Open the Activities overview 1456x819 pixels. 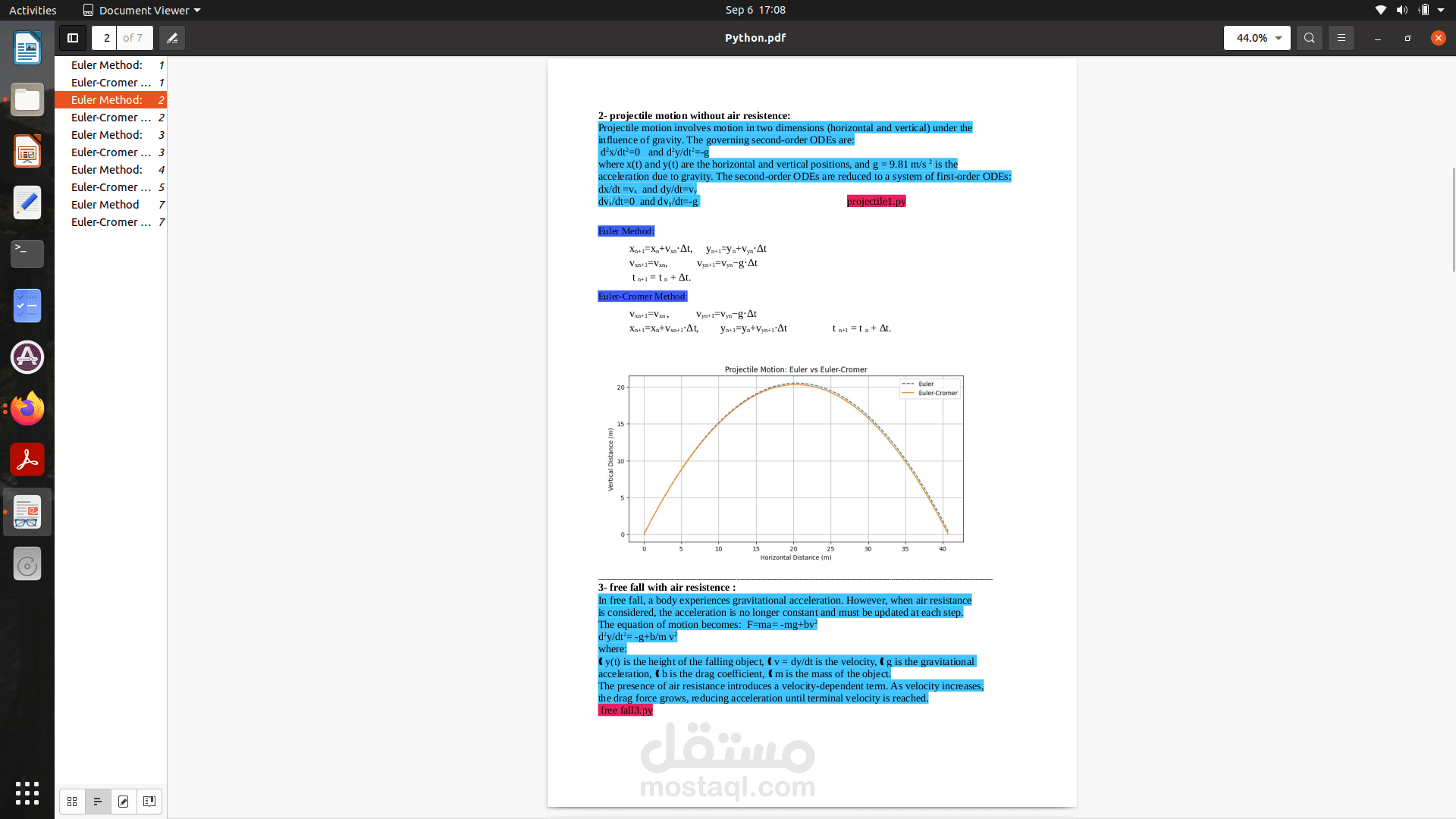33,10
